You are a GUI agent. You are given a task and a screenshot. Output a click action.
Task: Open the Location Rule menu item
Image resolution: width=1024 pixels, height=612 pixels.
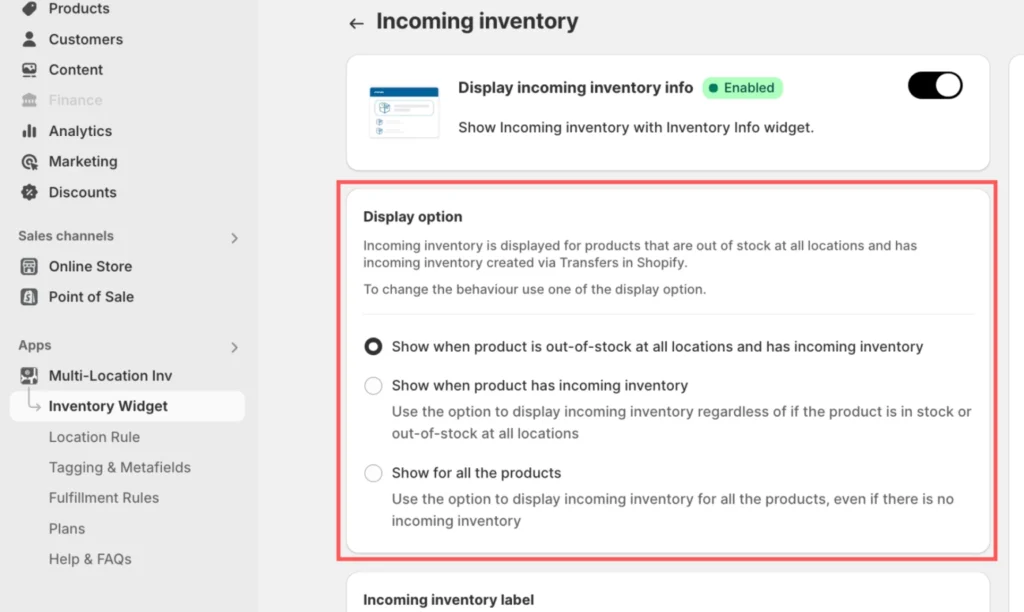[94, 437]
